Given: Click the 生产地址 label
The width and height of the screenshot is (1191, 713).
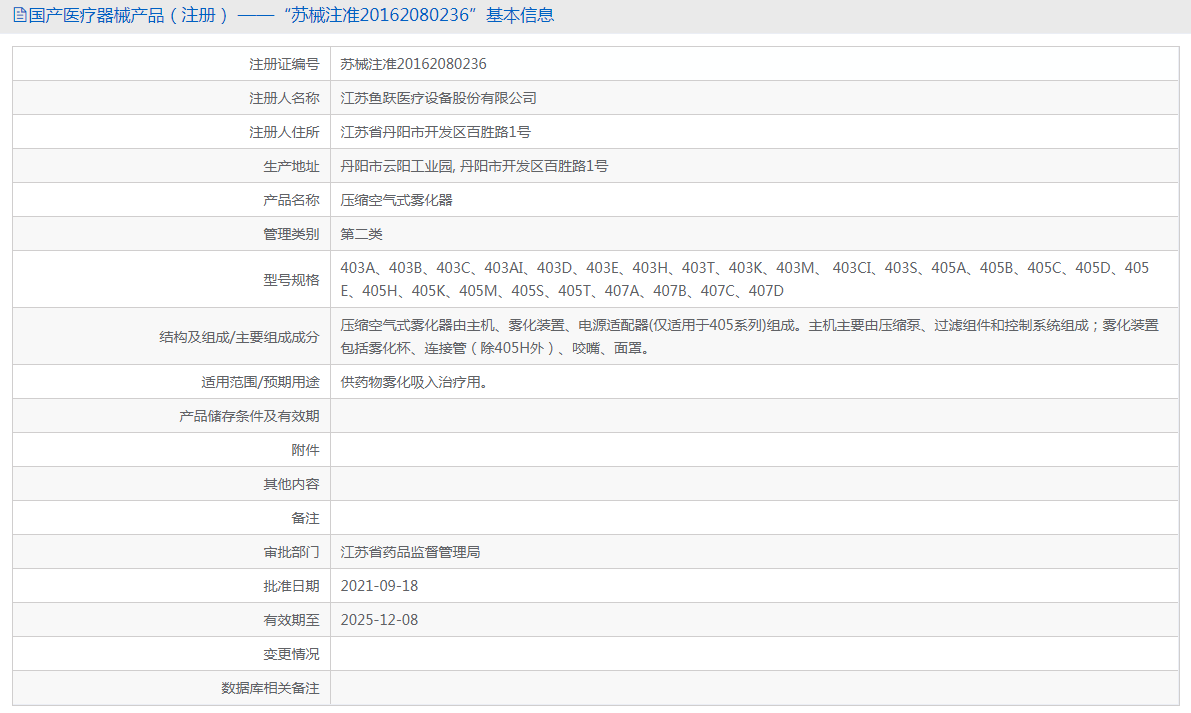Looking at the screenshot, I should 291,166.
